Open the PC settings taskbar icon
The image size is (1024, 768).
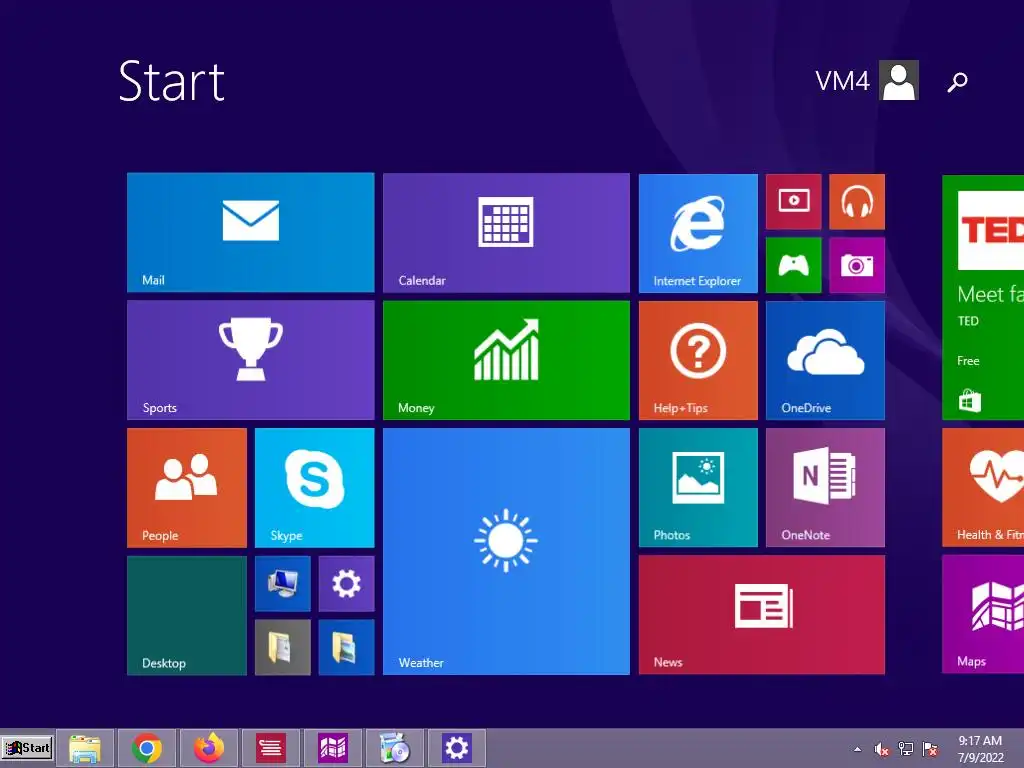click(x=456, y=748)
